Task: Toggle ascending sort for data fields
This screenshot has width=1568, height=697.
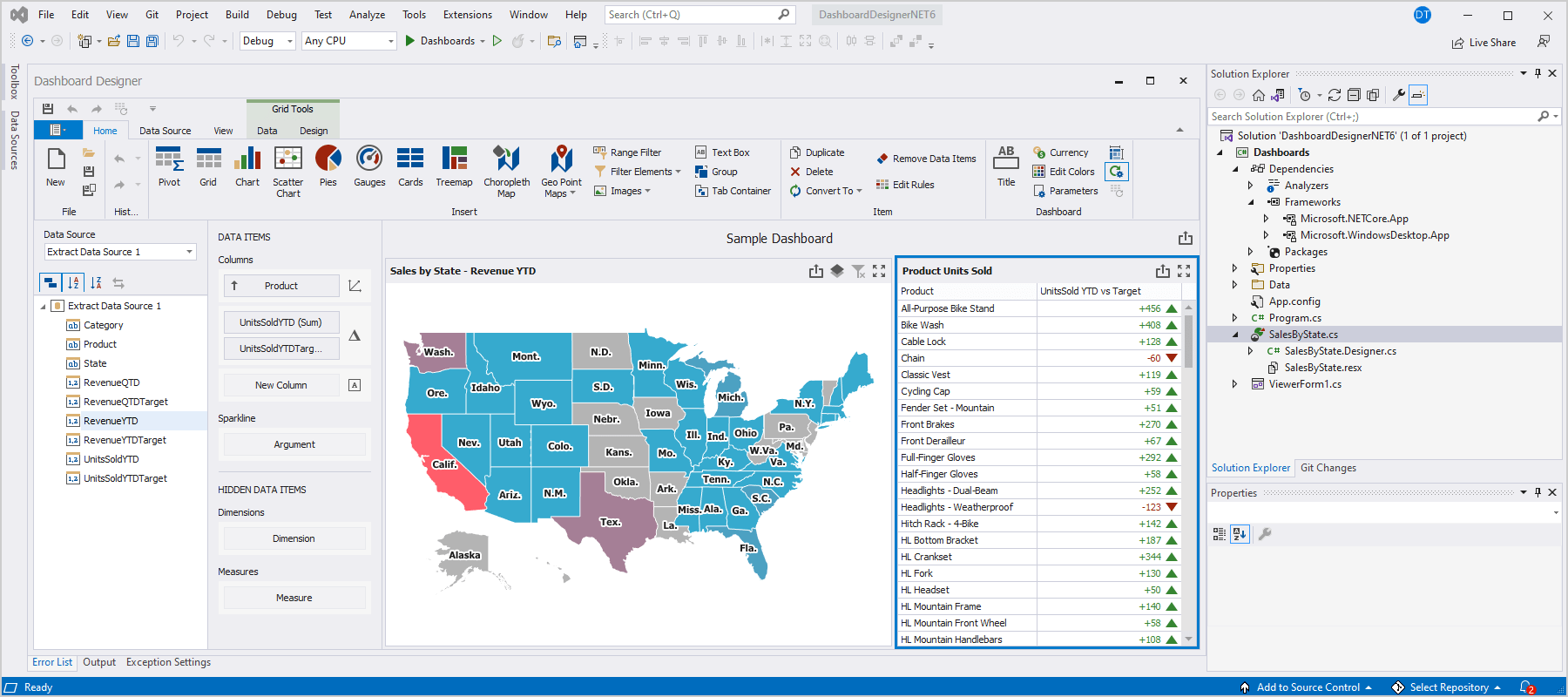Action: click(73, 282)
